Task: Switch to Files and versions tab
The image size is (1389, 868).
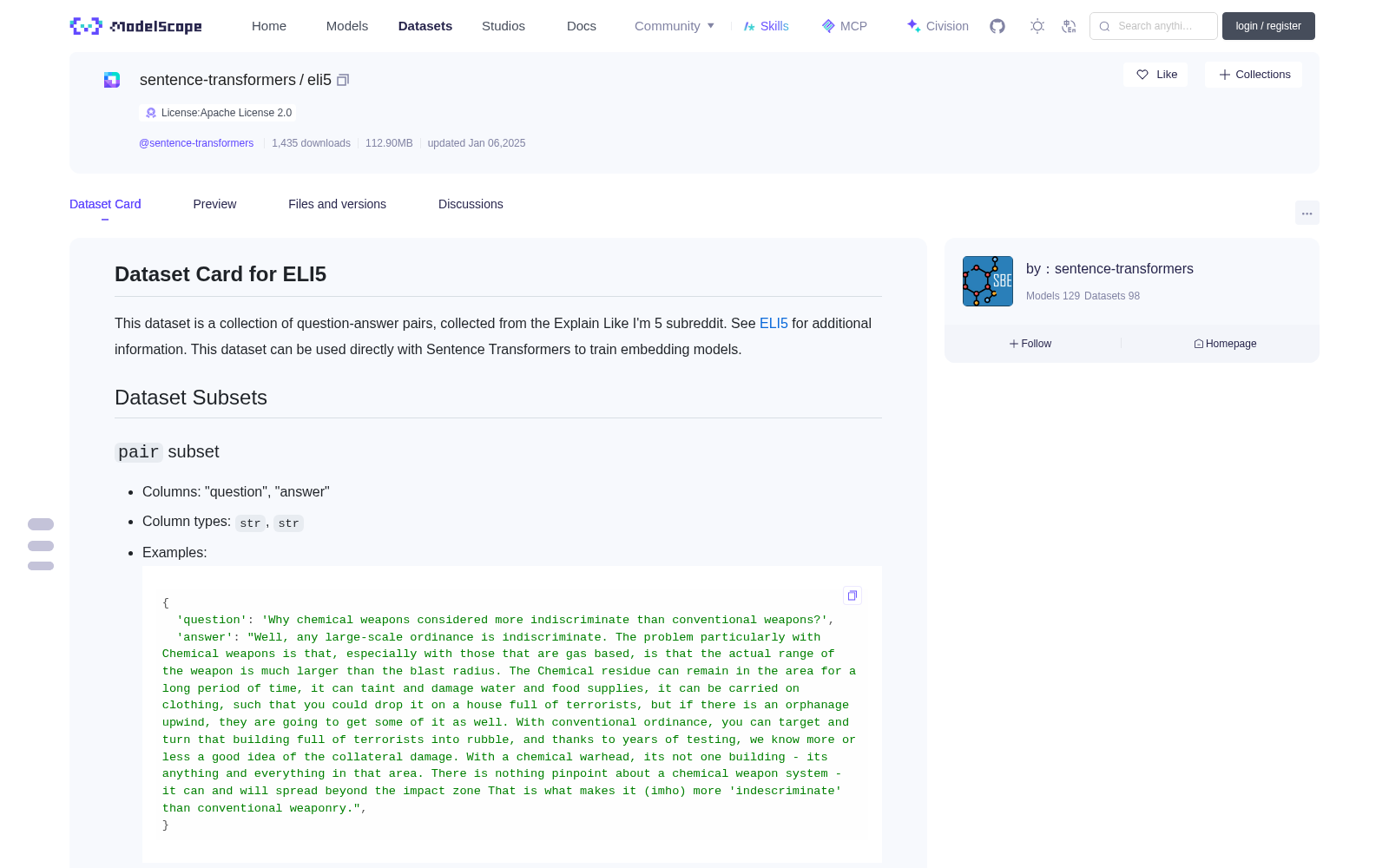Action: pos(337,204)
